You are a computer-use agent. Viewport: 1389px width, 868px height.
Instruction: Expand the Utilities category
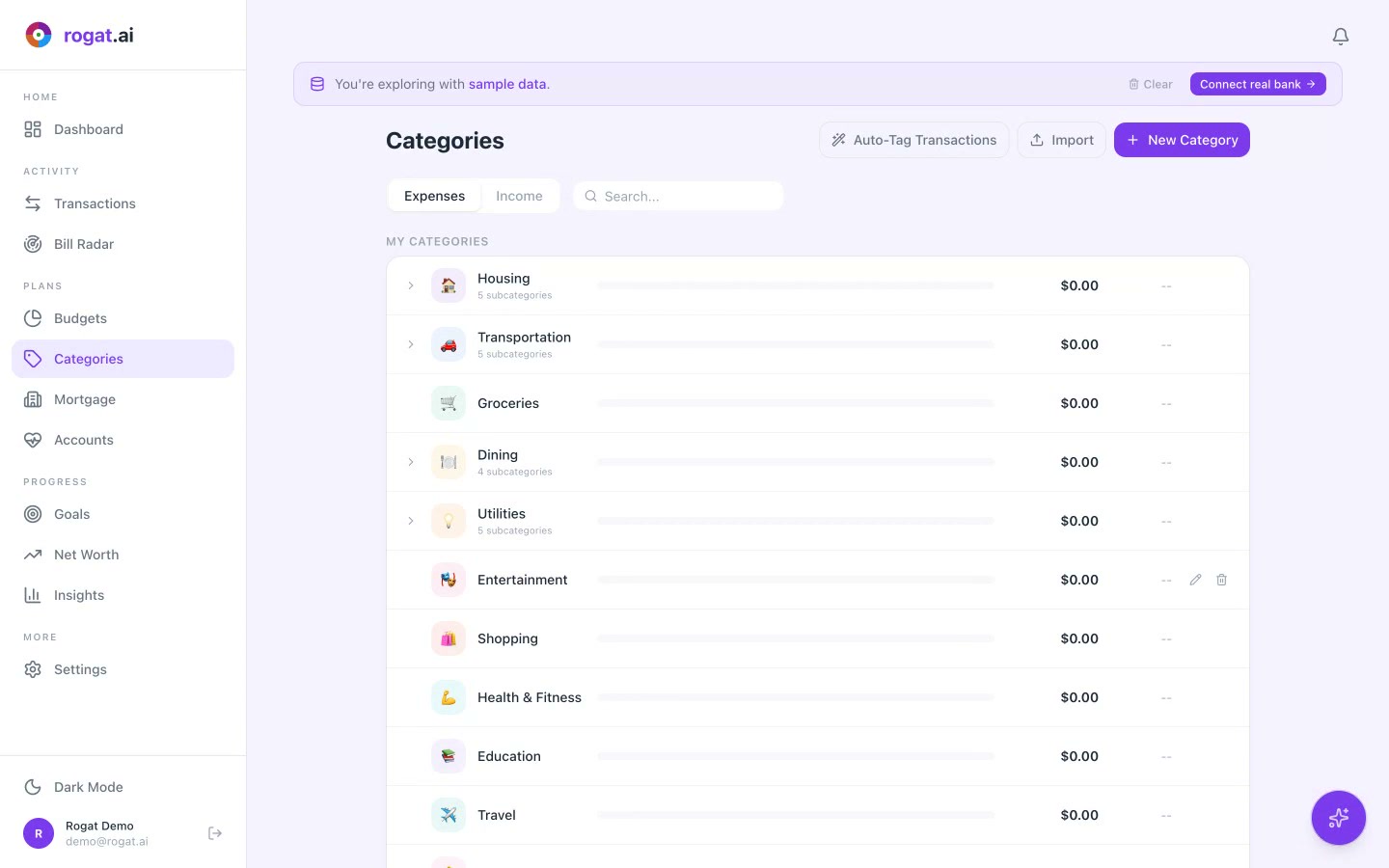[x=411, y=521]
